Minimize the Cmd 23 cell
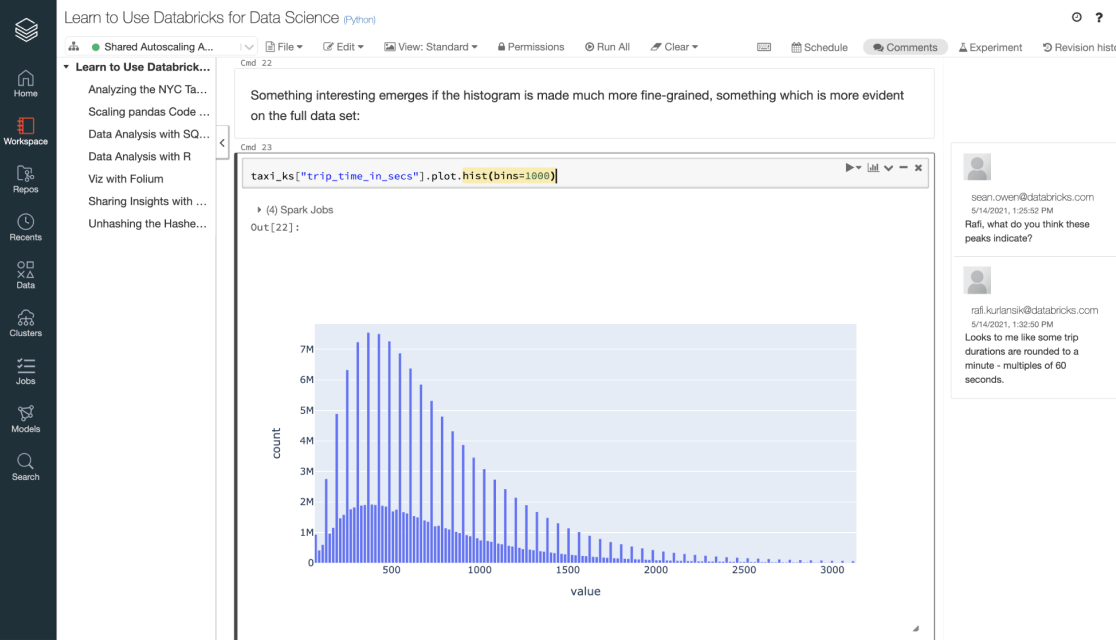The height and width of the screenshot is (640, 1116). [903, 168]
